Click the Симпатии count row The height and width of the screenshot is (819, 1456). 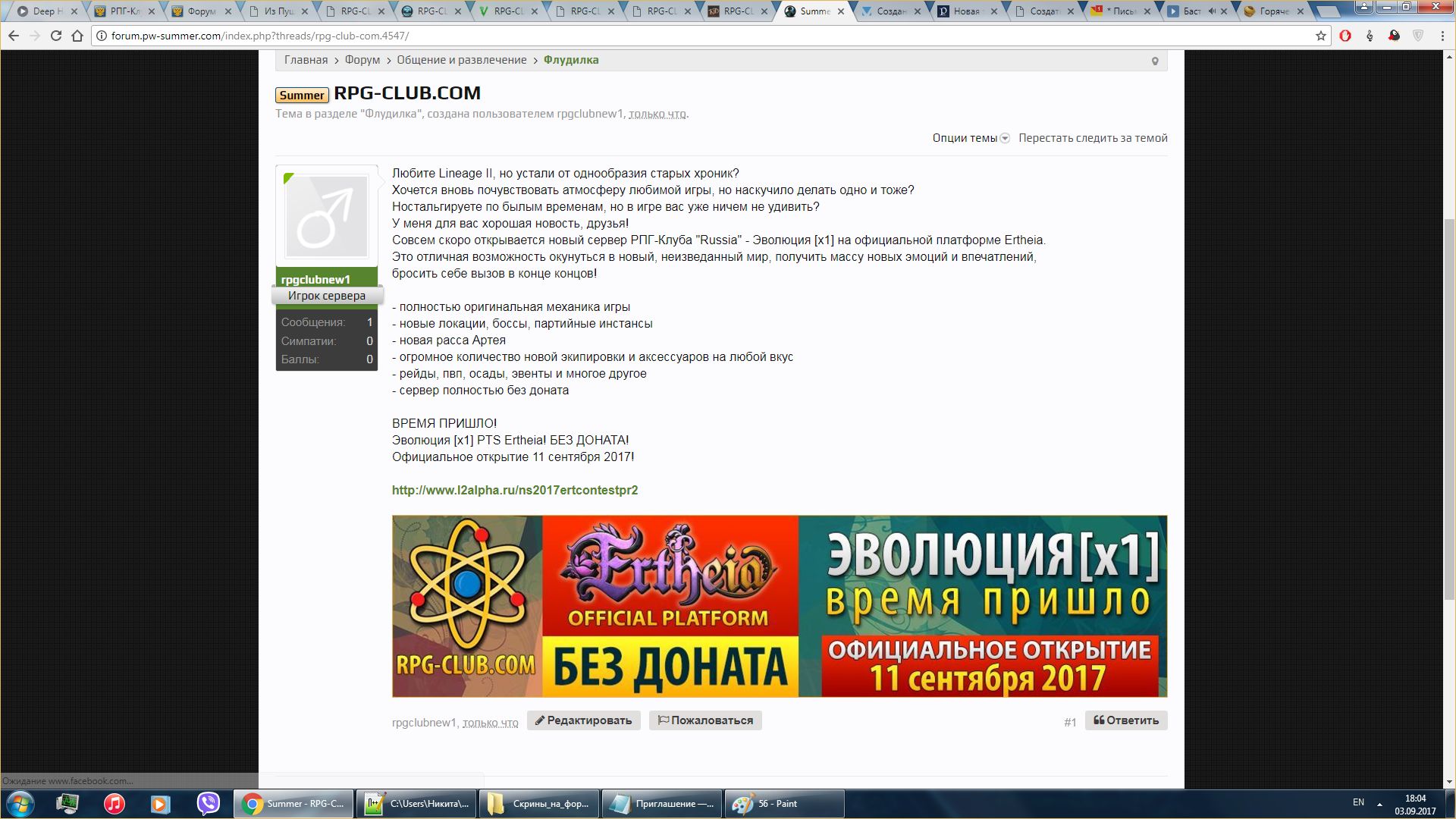point(327,341)
